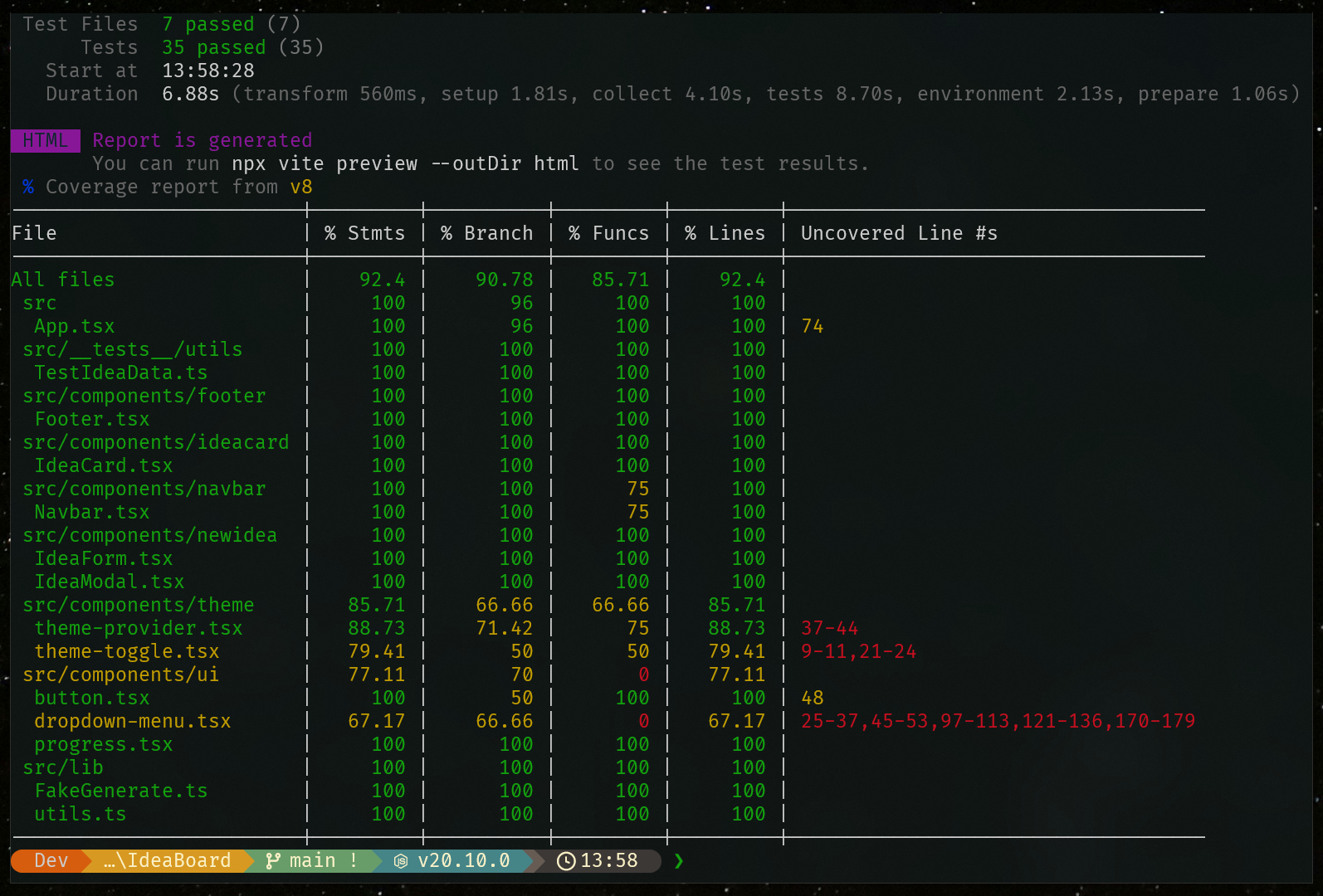Select the Dev prompt segment
1323x896 pixels.
point(51,861)
